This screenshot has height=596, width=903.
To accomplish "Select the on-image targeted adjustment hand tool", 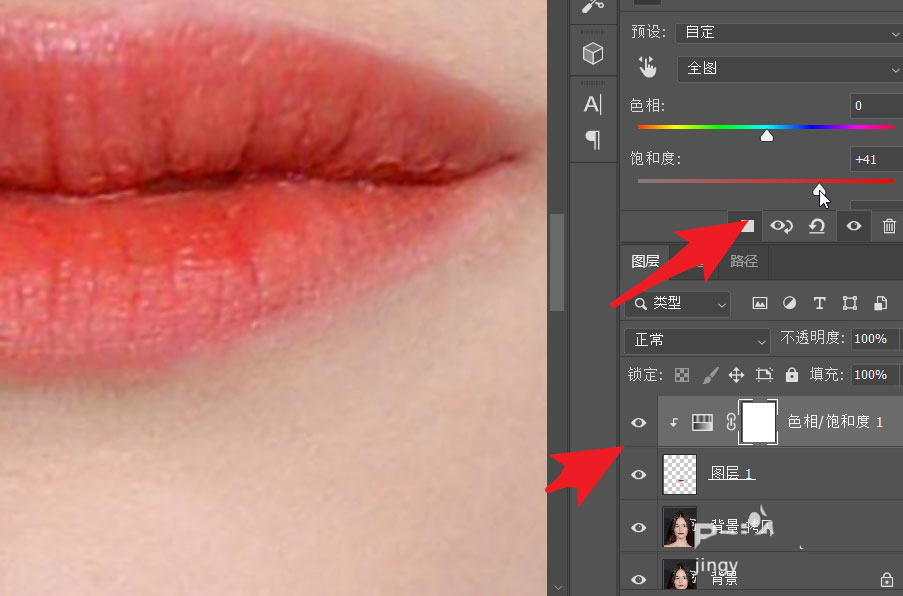I will click(x=648, y=68).
